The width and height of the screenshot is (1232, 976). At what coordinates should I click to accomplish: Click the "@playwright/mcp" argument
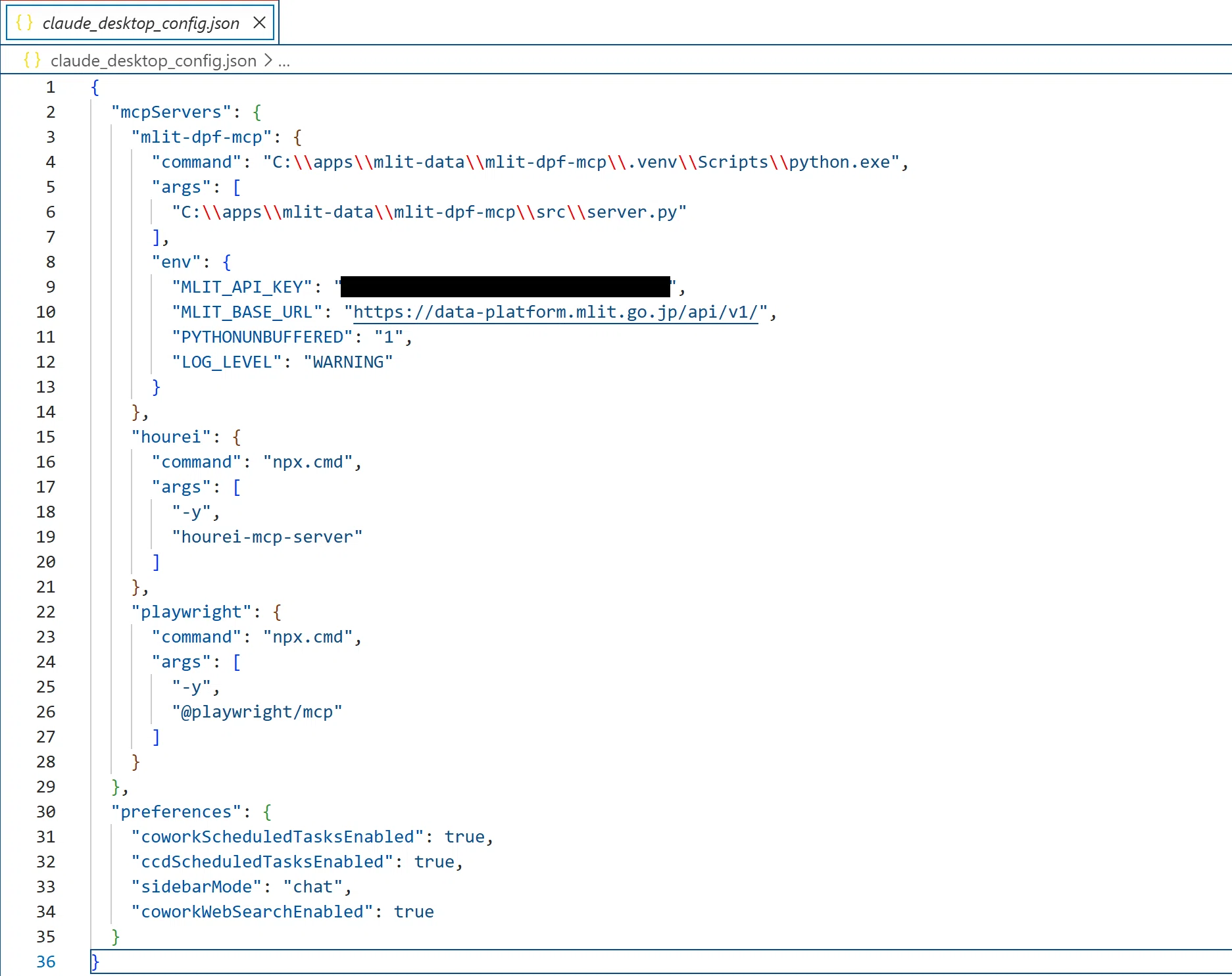pyautogui.click(x=257, y=712)
